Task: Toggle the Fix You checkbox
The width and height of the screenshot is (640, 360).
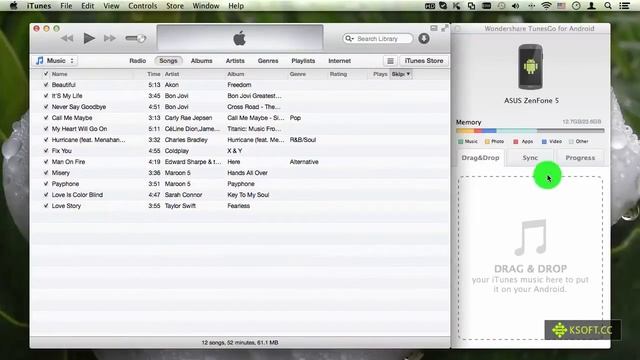Action: (46, 151)
